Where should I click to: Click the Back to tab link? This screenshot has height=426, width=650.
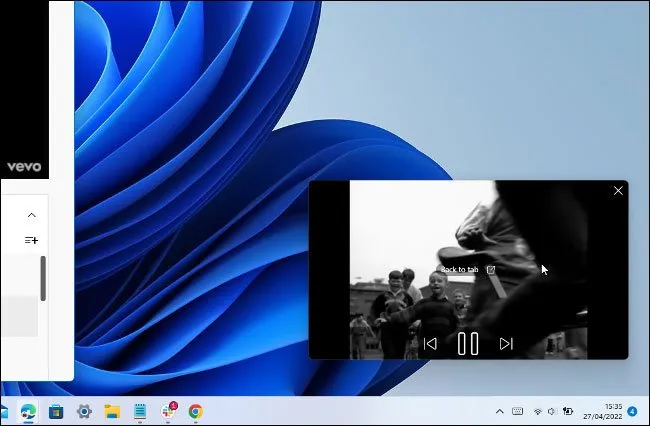pos(460,270)
